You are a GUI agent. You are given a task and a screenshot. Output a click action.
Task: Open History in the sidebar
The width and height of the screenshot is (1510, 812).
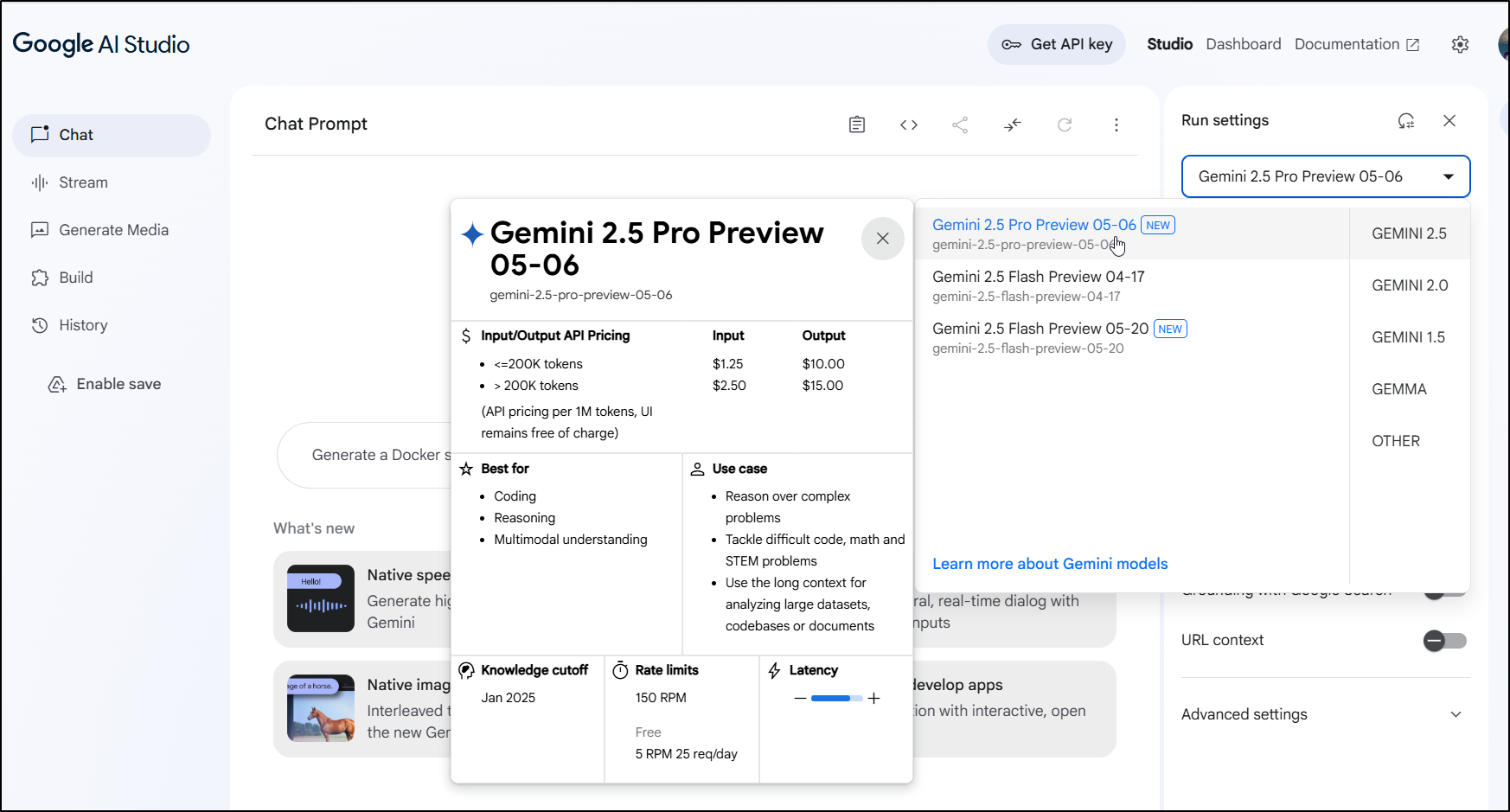112,325
